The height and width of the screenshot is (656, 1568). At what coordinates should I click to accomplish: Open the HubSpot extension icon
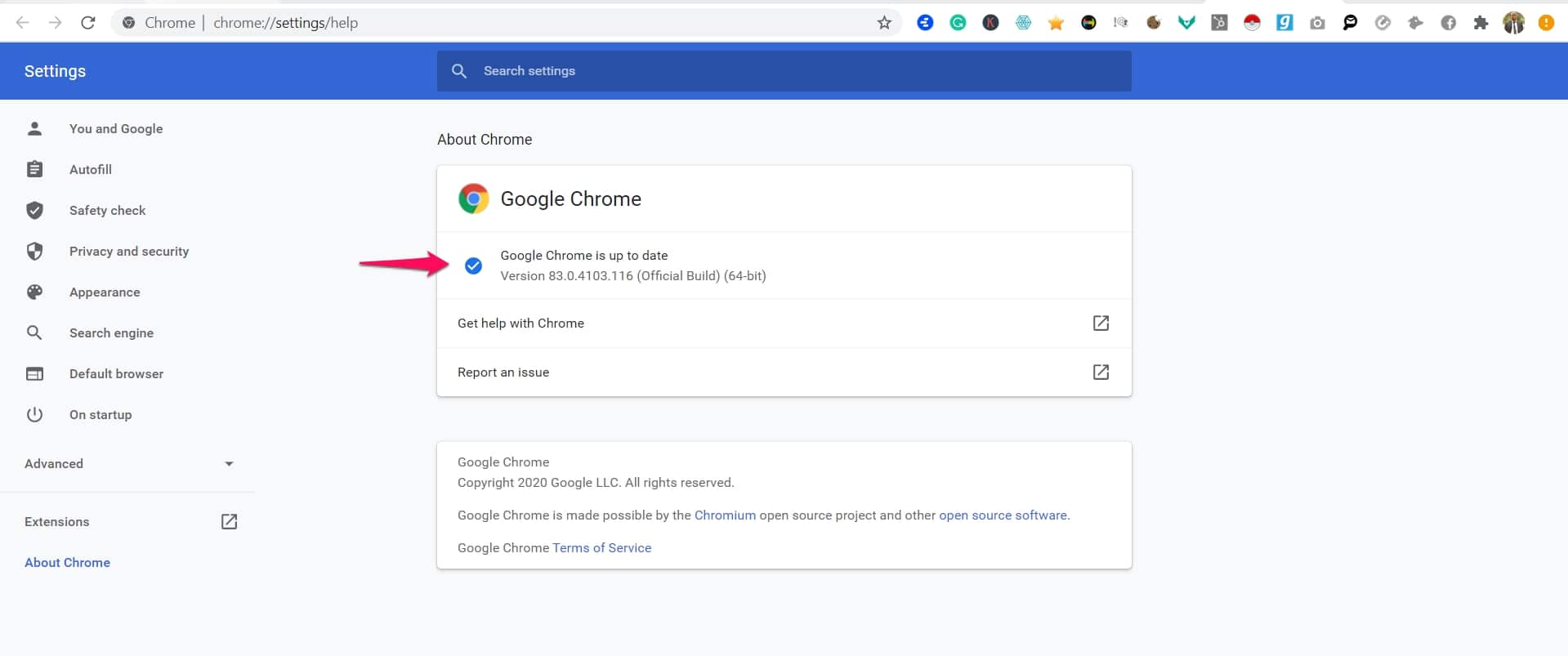1219,23
